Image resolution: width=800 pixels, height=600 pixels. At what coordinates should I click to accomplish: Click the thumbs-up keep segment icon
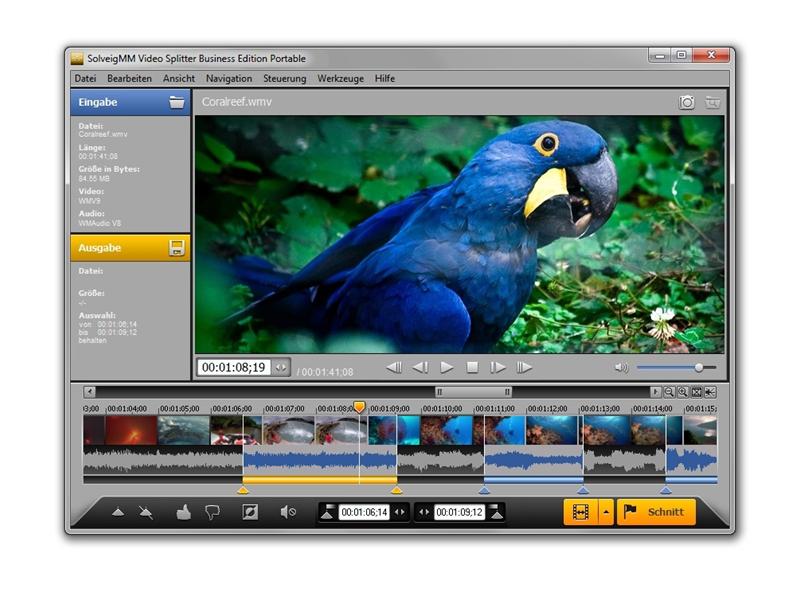tap(183, 512)
